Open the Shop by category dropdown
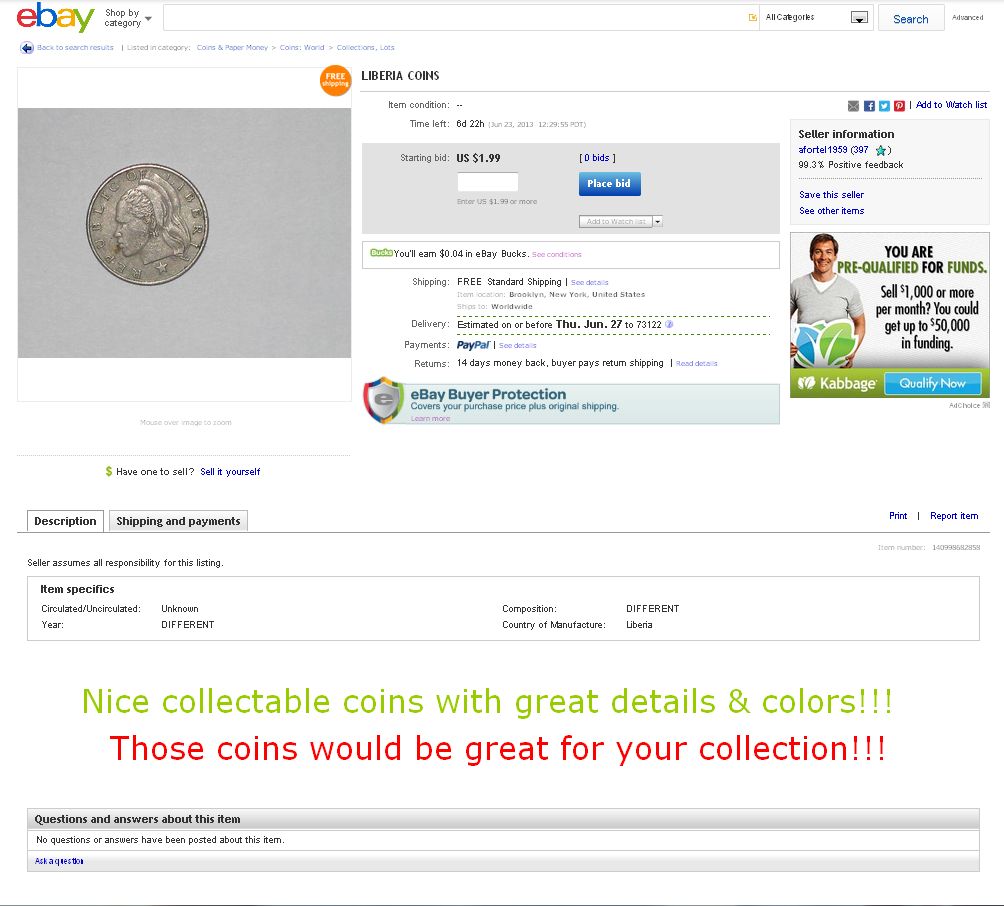 coord(128,18)
